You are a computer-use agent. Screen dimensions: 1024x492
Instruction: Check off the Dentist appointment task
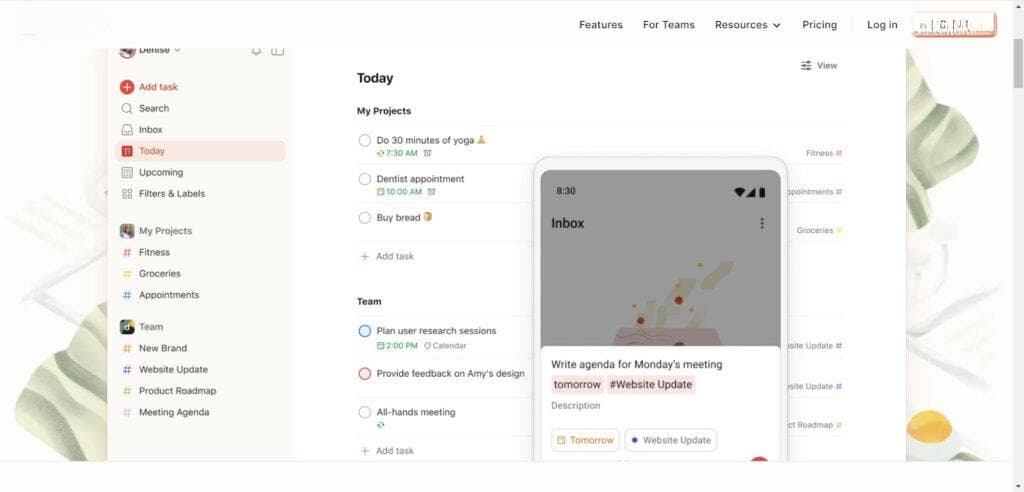(364, 179)
